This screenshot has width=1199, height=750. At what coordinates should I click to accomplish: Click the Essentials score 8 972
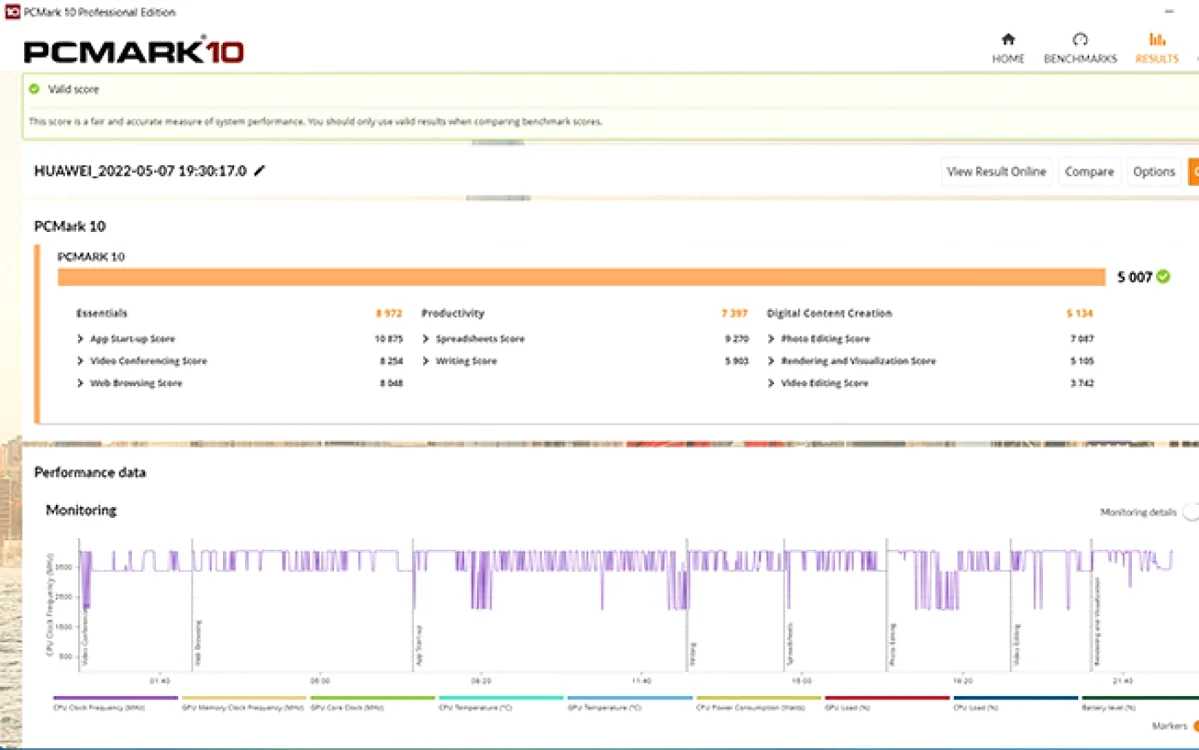(388, 313)
